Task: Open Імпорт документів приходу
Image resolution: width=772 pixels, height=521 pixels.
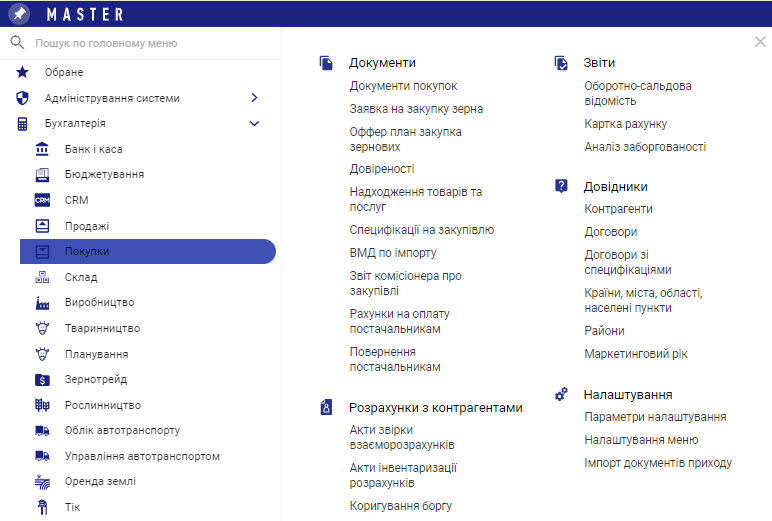Action: tap(658, 463)
